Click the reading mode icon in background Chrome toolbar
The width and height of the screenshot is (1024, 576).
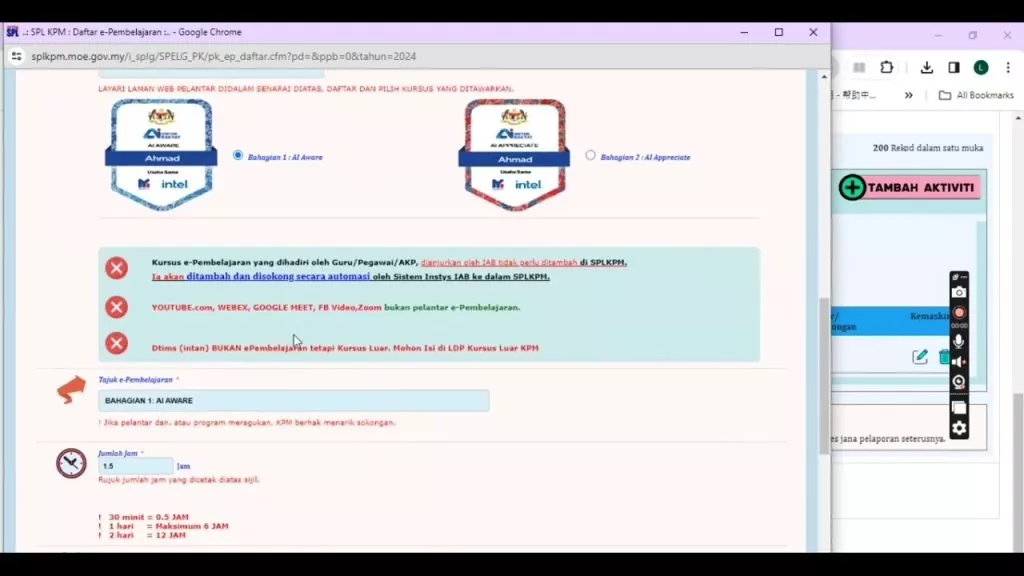click(x=859, y=67)
